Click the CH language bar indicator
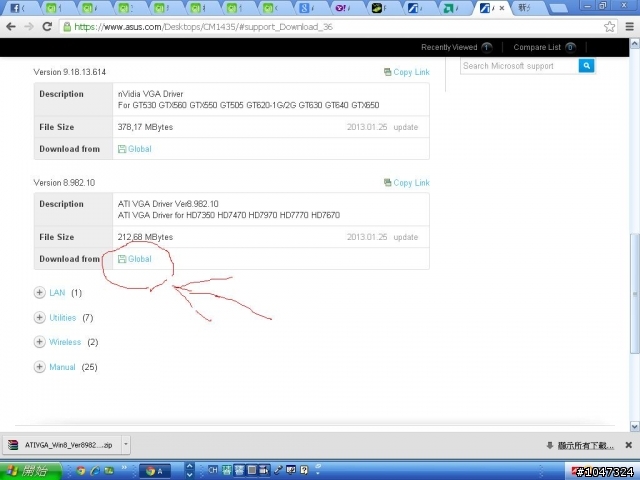The width and height of the screenshot is (640, 480). click(213, 470)
